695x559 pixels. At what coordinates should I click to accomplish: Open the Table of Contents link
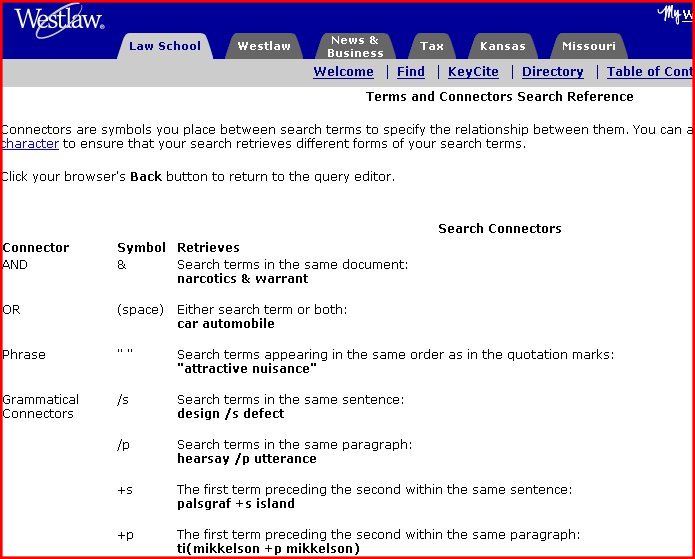click(x=649, y=72)
